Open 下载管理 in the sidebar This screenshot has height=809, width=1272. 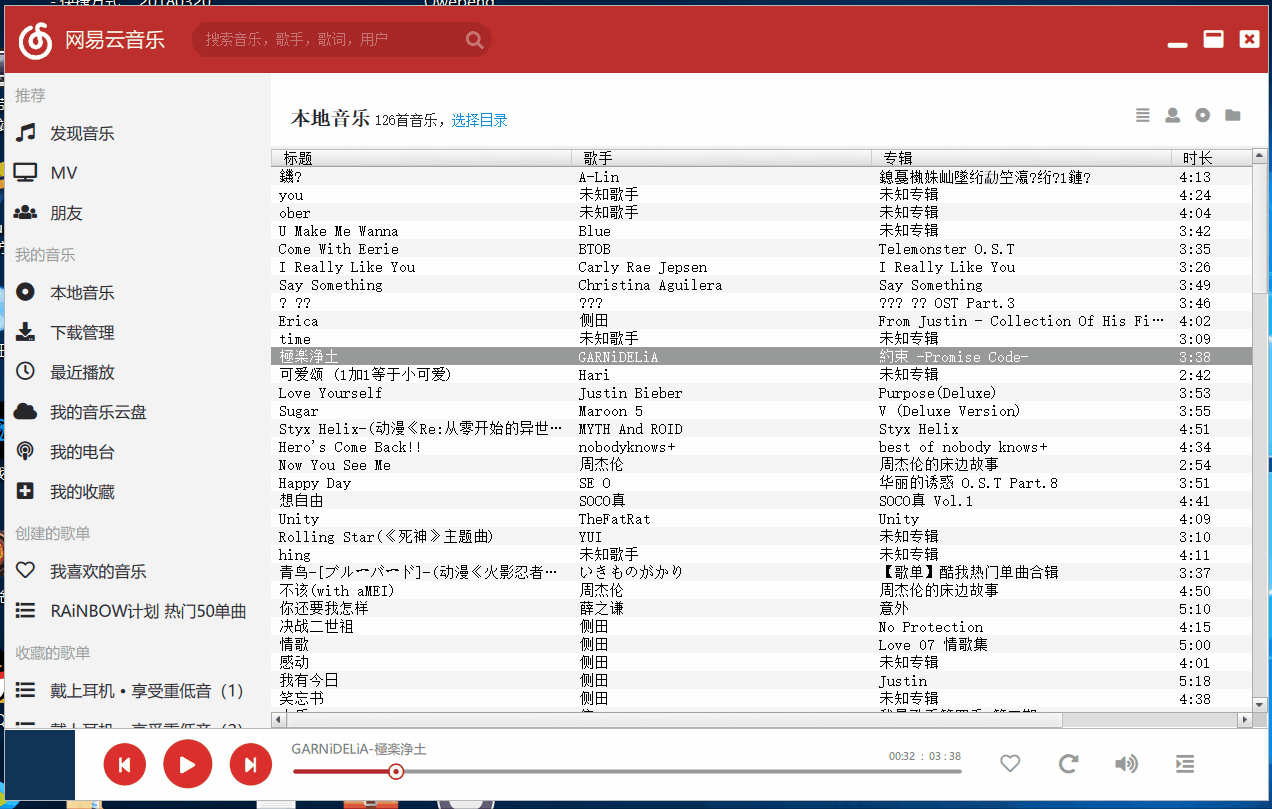tap(82, 333)
